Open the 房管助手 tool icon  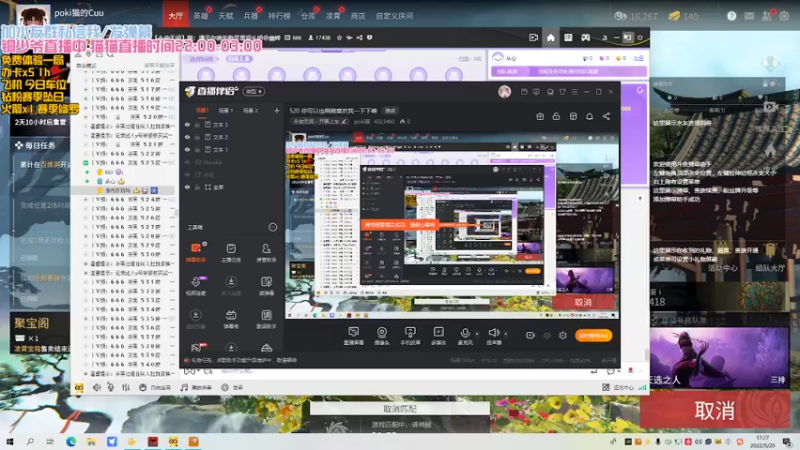(266, 252)
